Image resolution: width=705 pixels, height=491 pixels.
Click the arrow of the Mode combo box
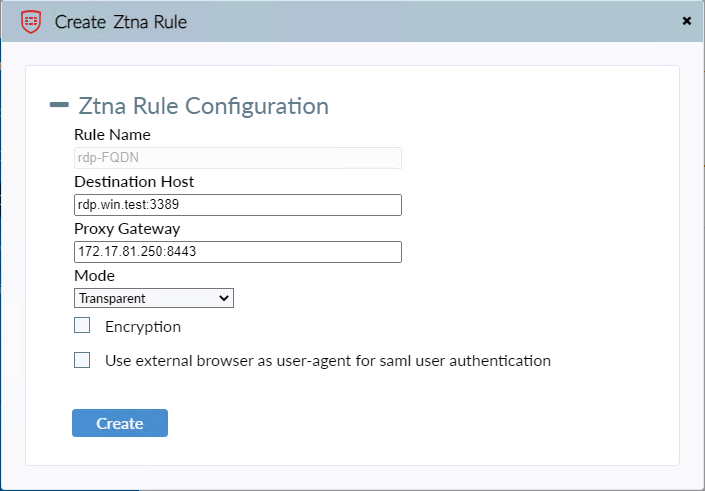click(224, 298)
